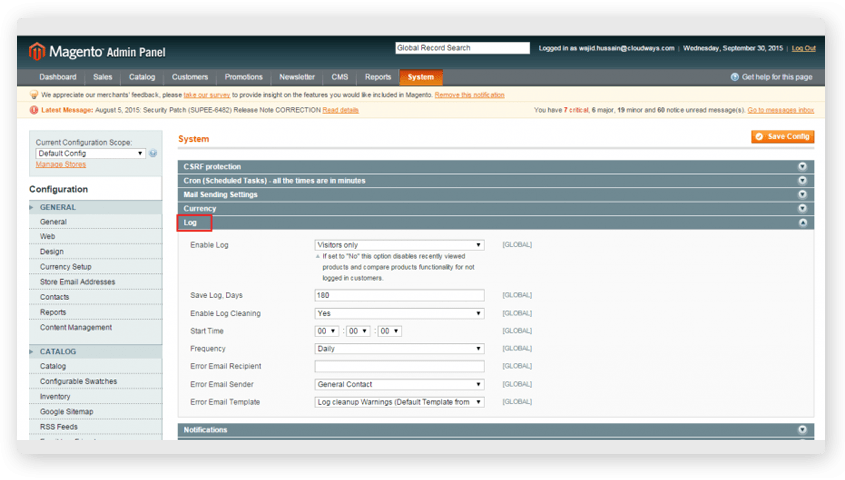The image size is (845, 480).
Task: Open the Newsletter menu
Action: click(297, 77)
